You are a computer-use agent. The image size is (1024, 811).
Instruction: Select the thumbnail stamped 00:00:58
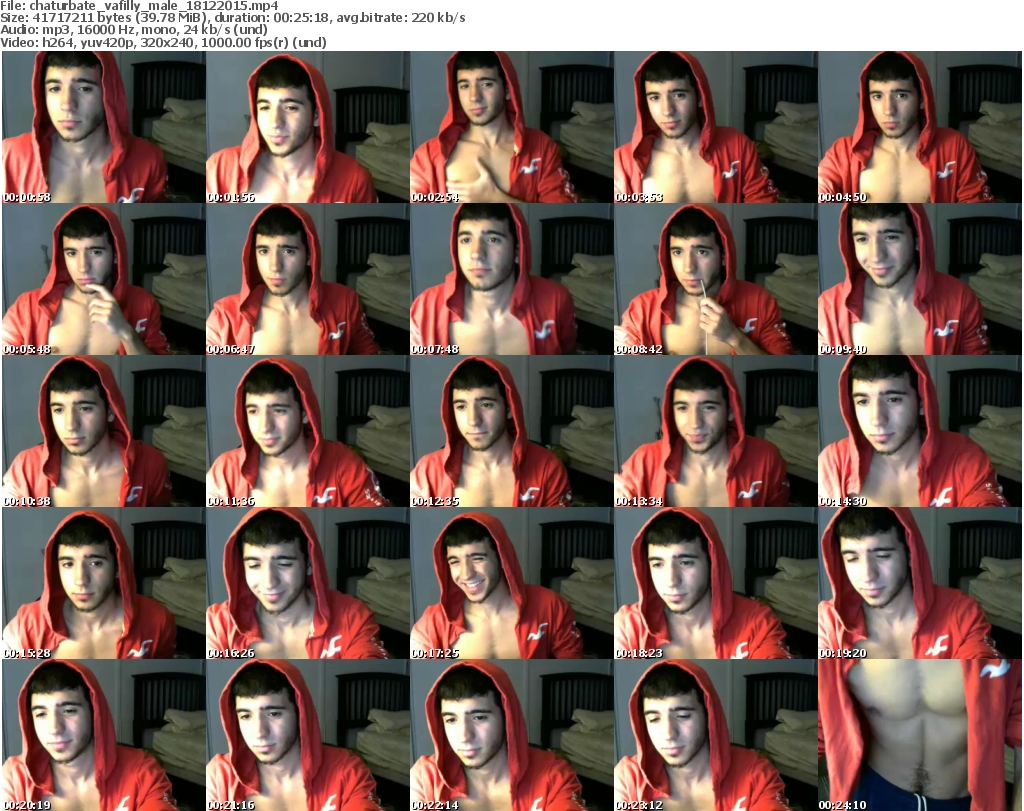104,127
